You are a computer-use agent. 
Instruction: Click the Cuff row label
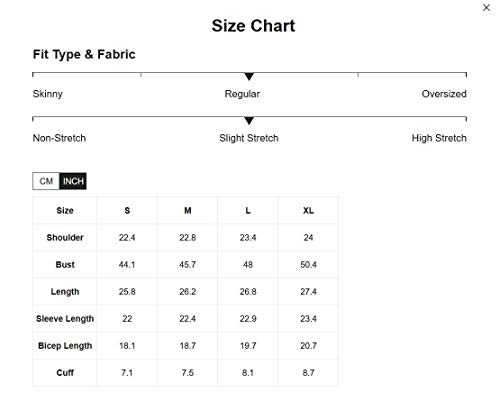pos(65,373)
